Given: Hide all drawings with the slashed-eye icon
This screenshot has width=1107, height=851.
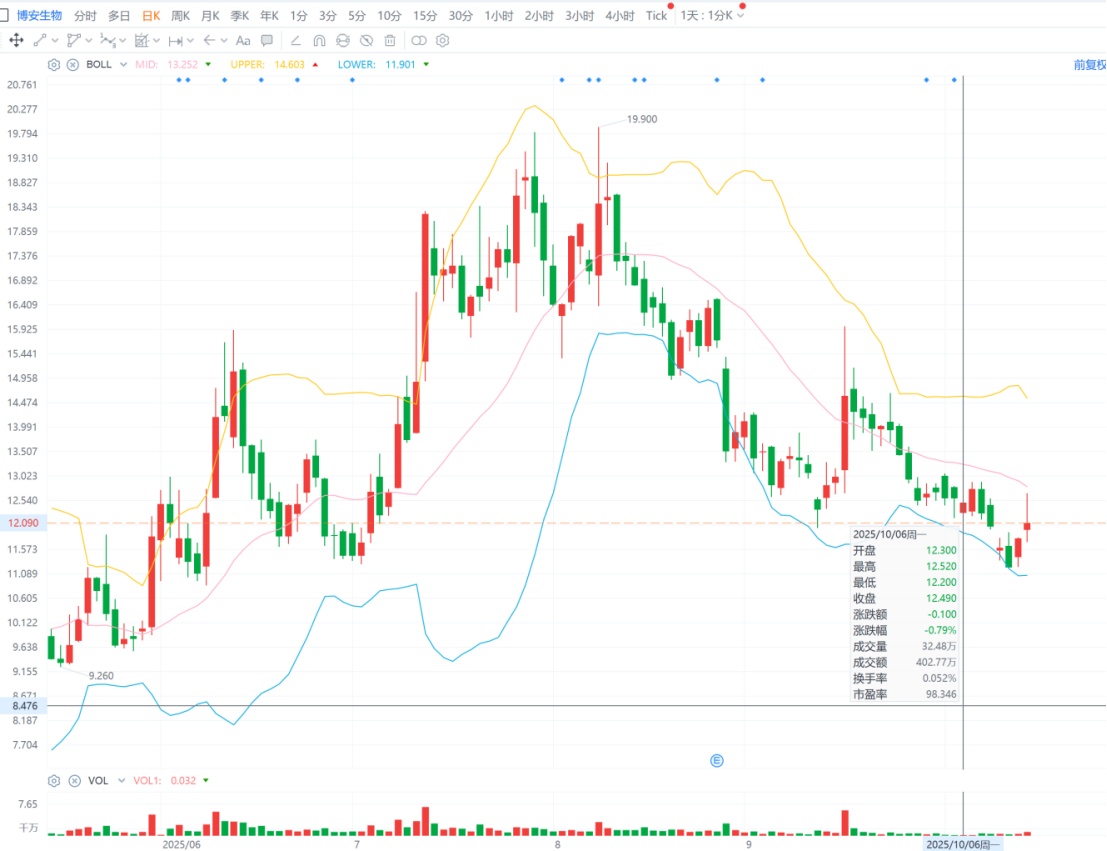Looking at the screenshot, I should tap(366, 40).
